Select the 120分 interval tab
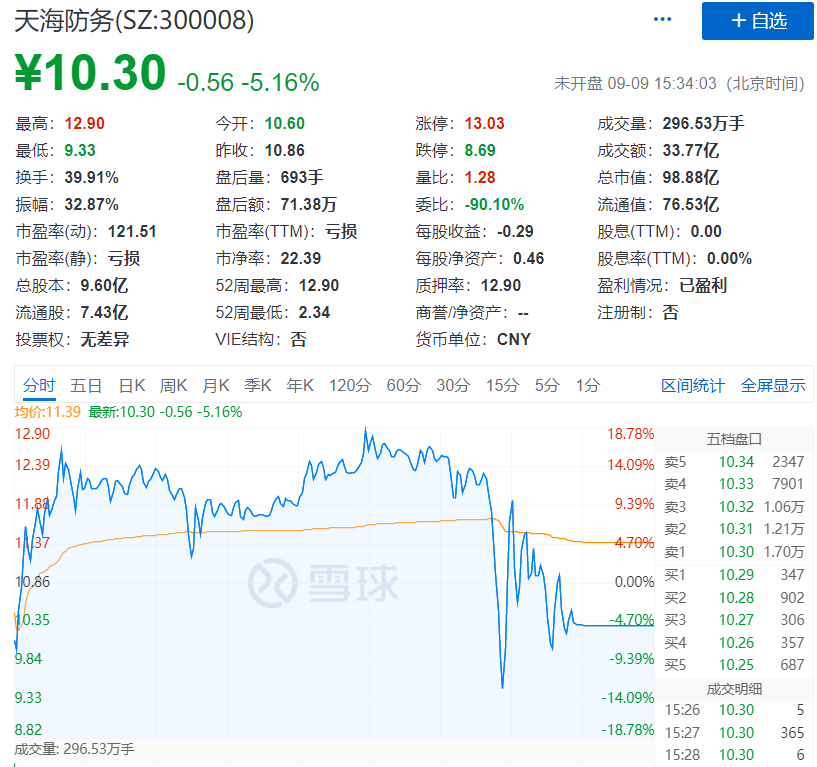The width and height of the screenshot is (817, 767). pyautogui.click(x=350, y=386)
